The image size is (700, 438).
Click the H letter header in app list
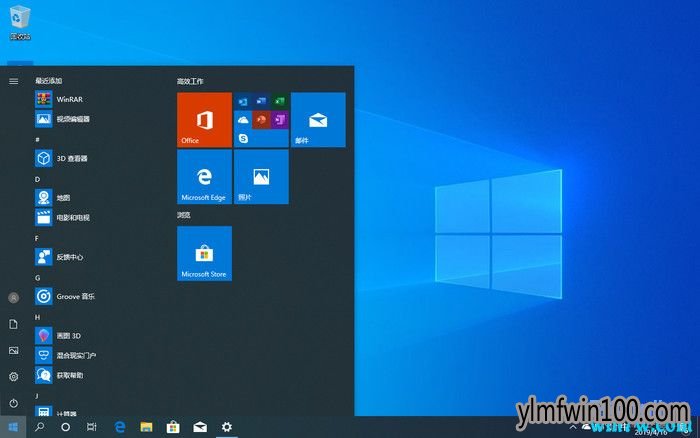click(38, 317)
